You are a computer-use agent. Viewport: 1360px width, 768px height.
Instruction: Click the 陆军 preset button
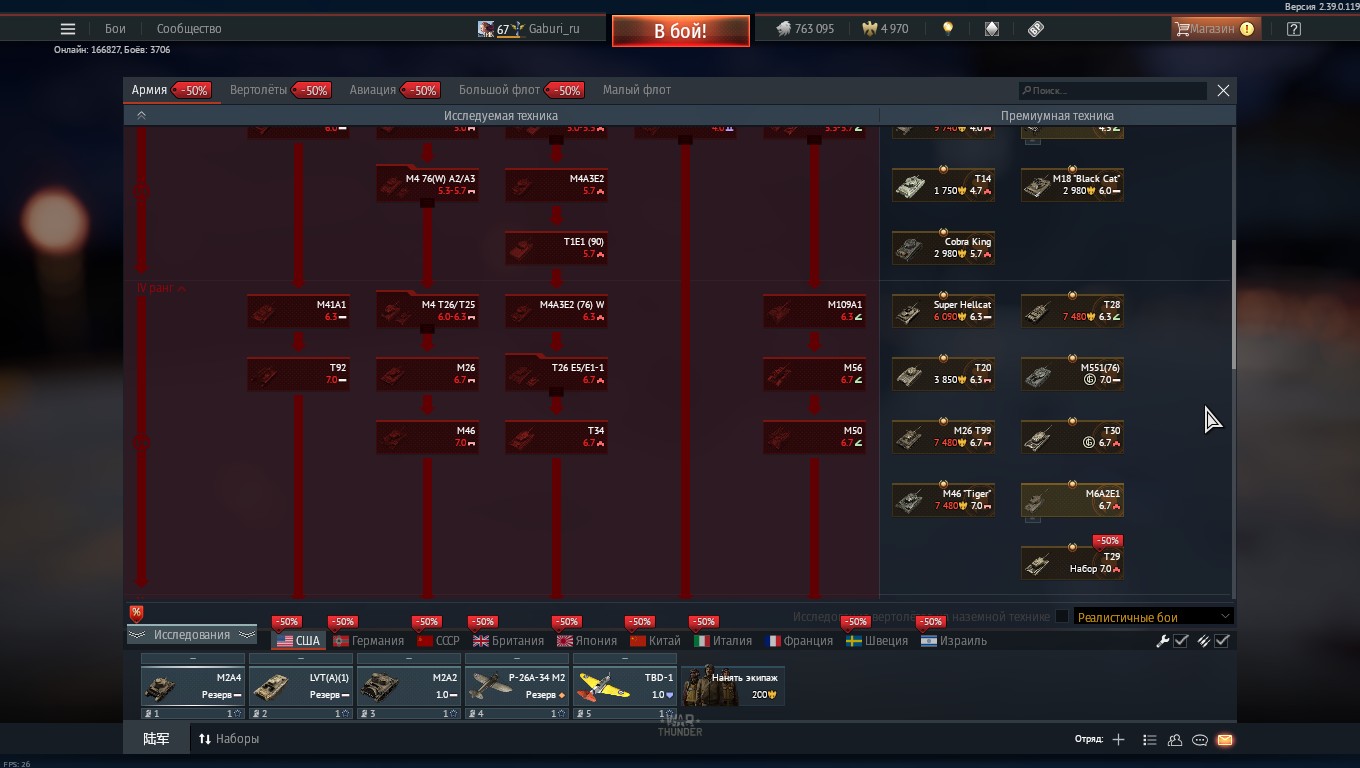pyautogui.click(x=156, y=739)
